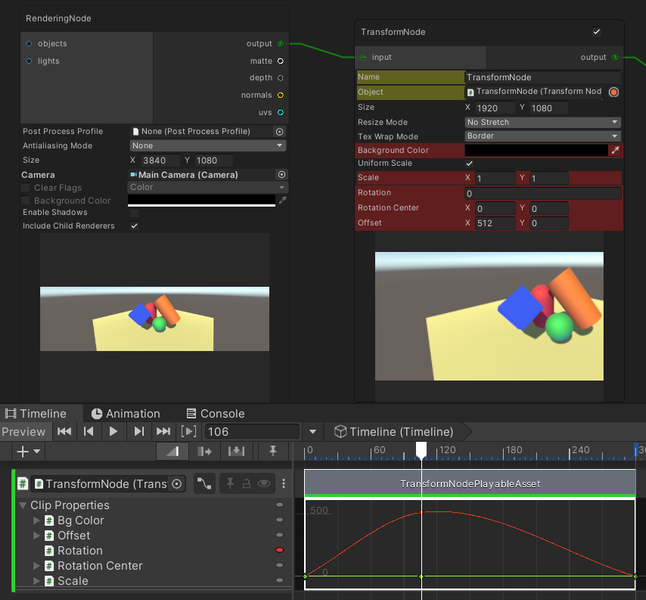Click the Play button in Timeline
Image resolution: width=646 pixels, height=600 pixels.
tap(113, 431)
